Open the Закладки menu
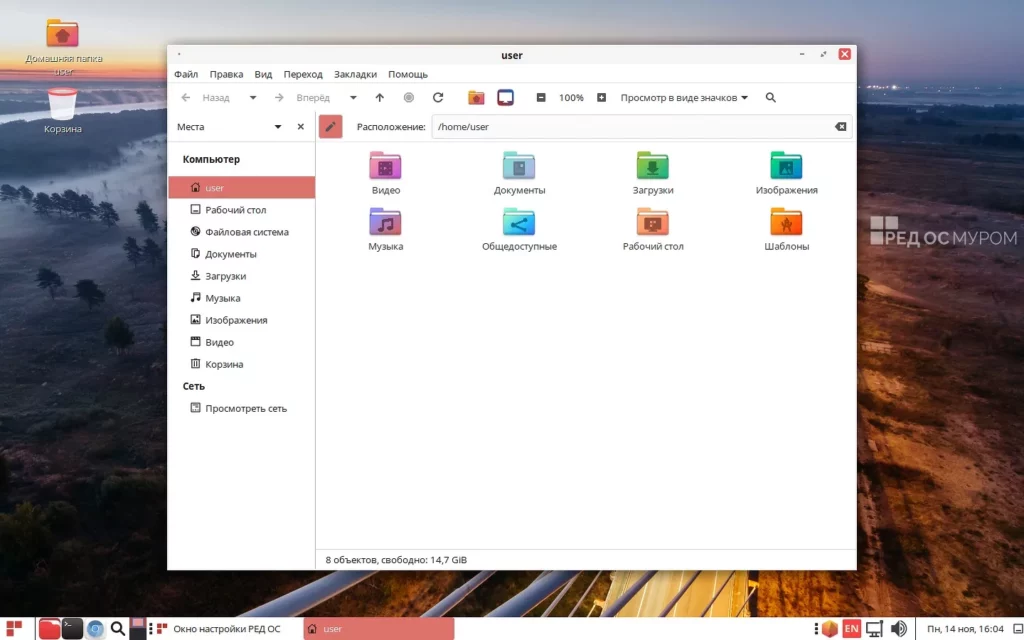This screenshot has height=640, width=1024. (355, 74)
